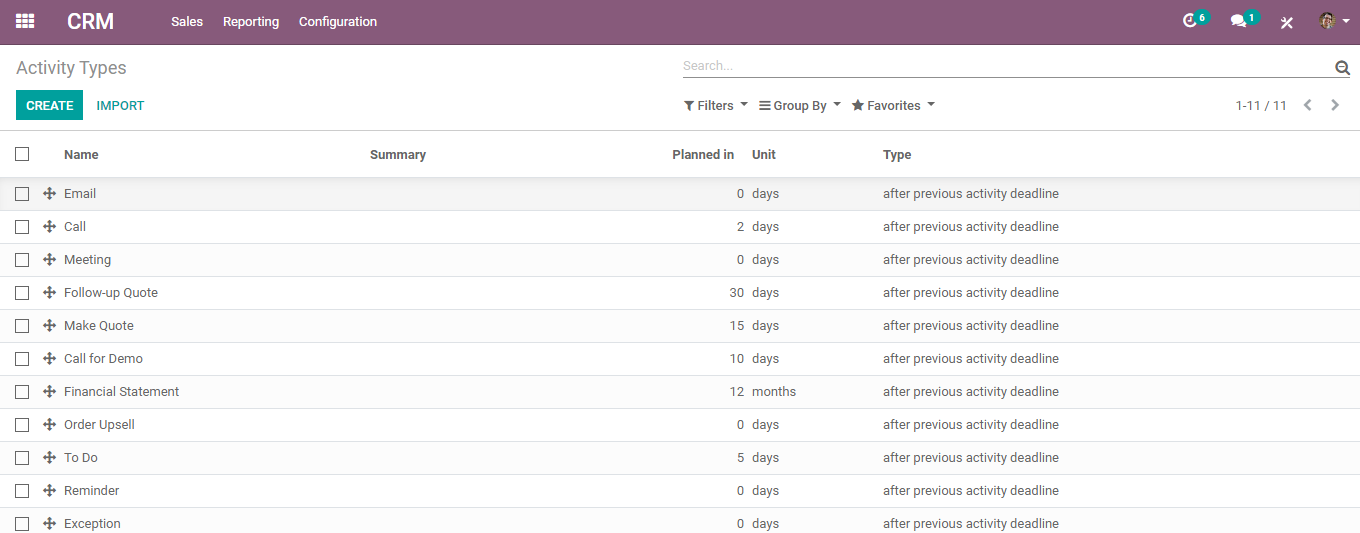Grab the drag handle for Email row

coord(49,194)
